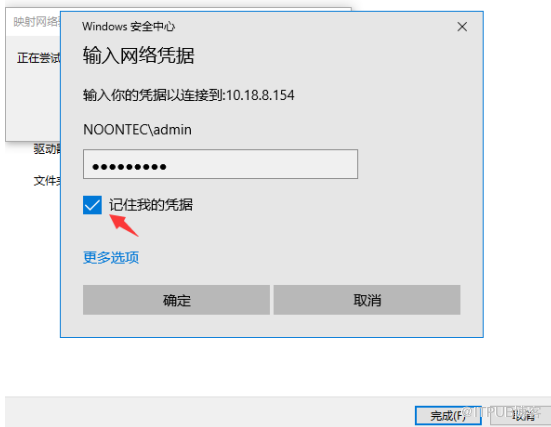The height and width of the screenshot is (427, 551).
Task: Click the 记住我的凭据 label text
Action: click(x=151, y=205)
